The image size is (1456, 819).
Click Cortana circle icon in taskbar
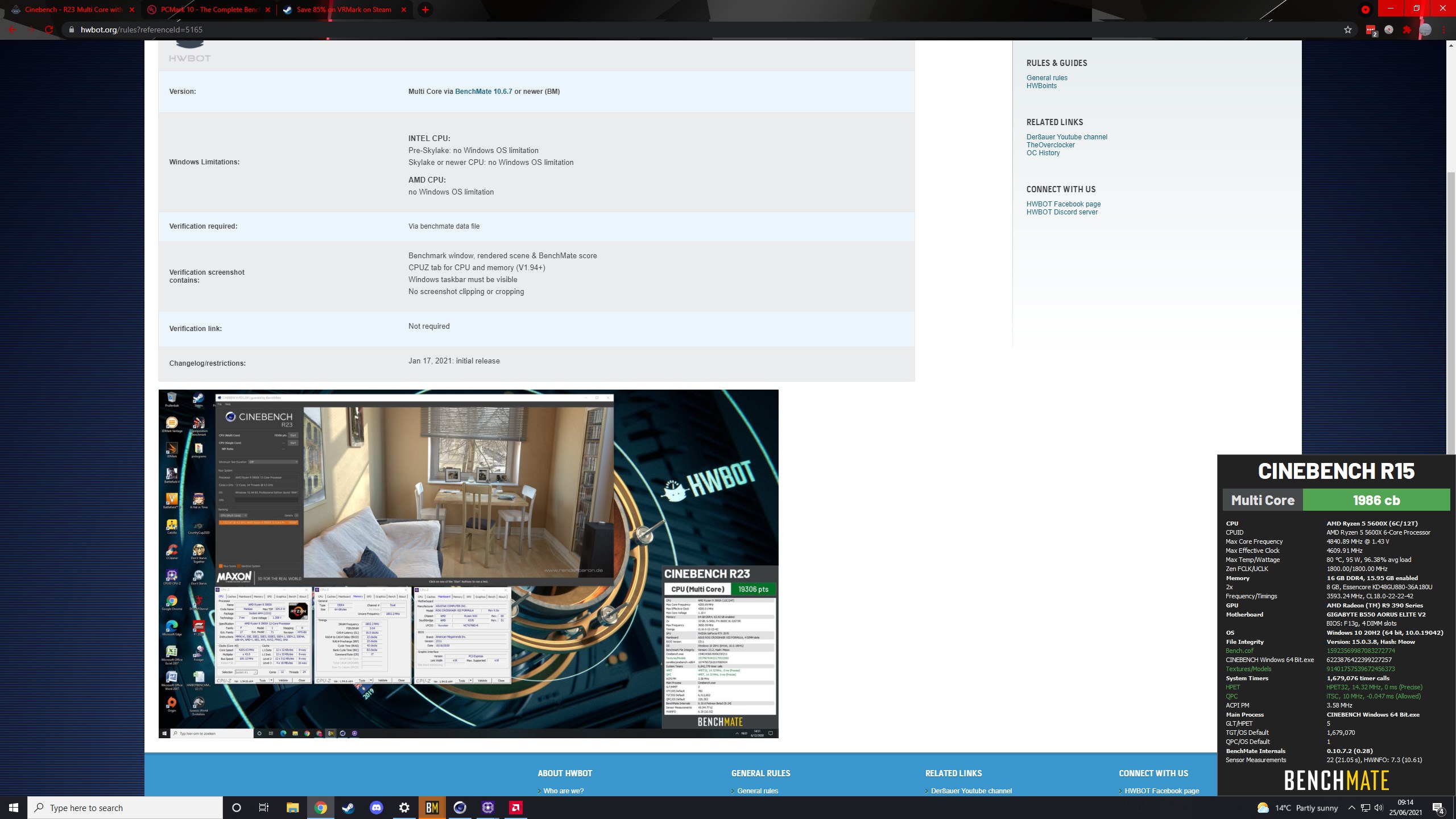coord(237,808)
